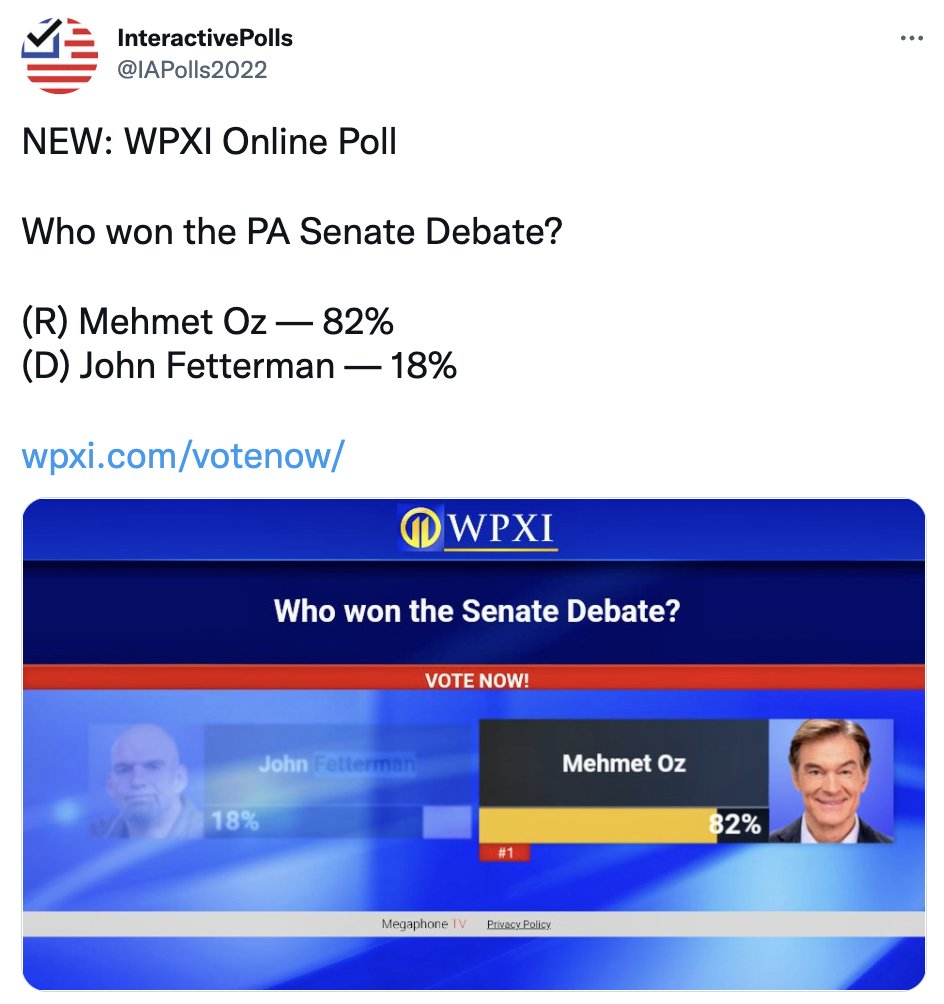Open the tweet's three-dot more menu
Viewport: 944px width, 1004px height.
coord(911,38)
